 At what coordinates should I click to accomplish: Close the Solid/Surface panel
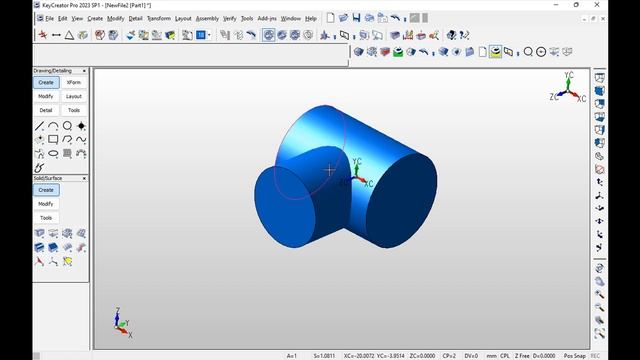(x=84, y=178)
